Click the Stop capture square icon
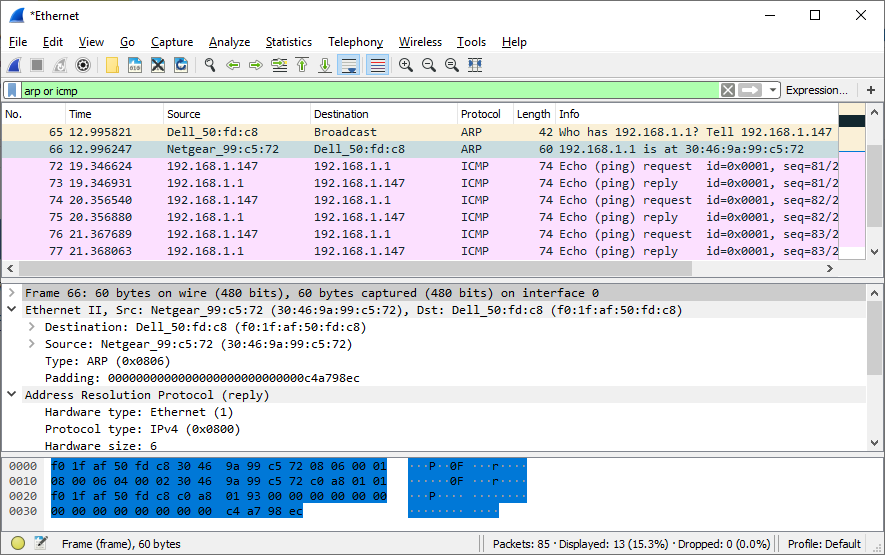The height and width of the screenshot is (555, 885). (37, 65)
